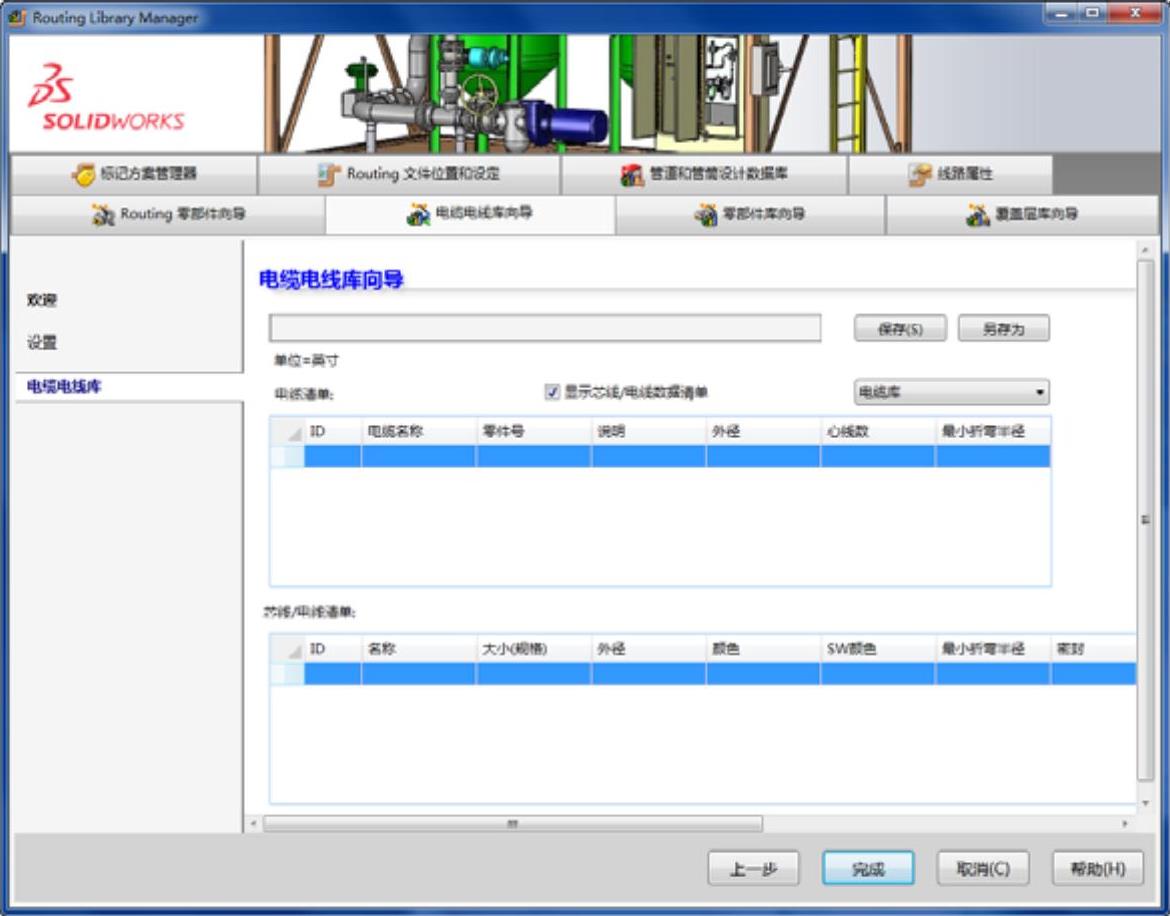Screen dimensions: 1170x916
Task: Select the 欢迎 step in left sidebar
Action: 42,300
